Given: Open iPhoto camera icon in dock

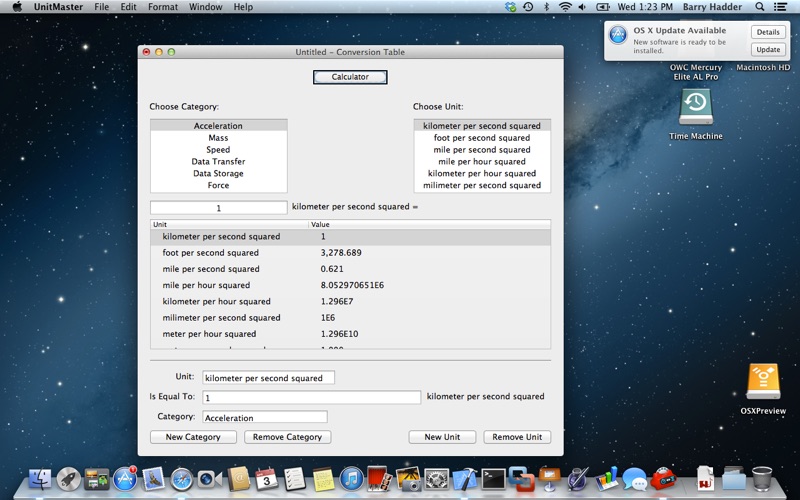Looking at the screenshot, I should (408, 479).
